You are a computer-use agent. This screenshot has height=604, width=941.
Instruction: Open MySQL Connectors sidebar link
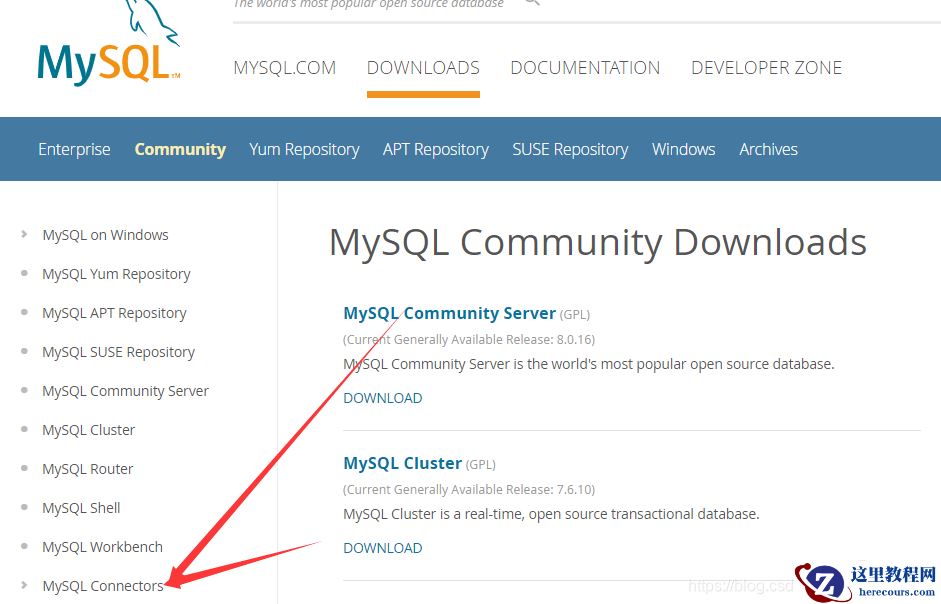click(103, 586)
